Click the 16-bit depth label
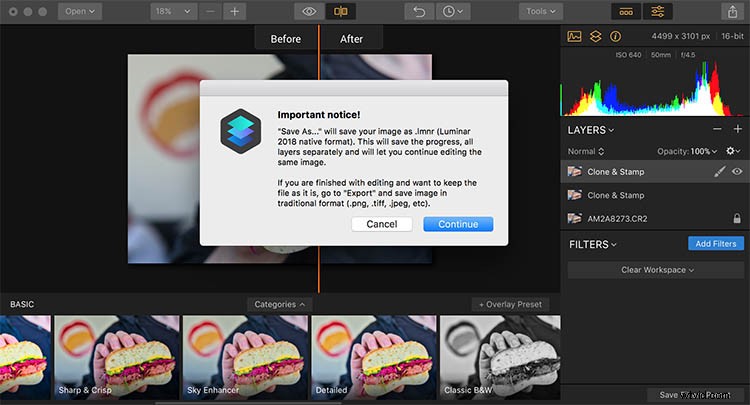 (x=732, y=36)
